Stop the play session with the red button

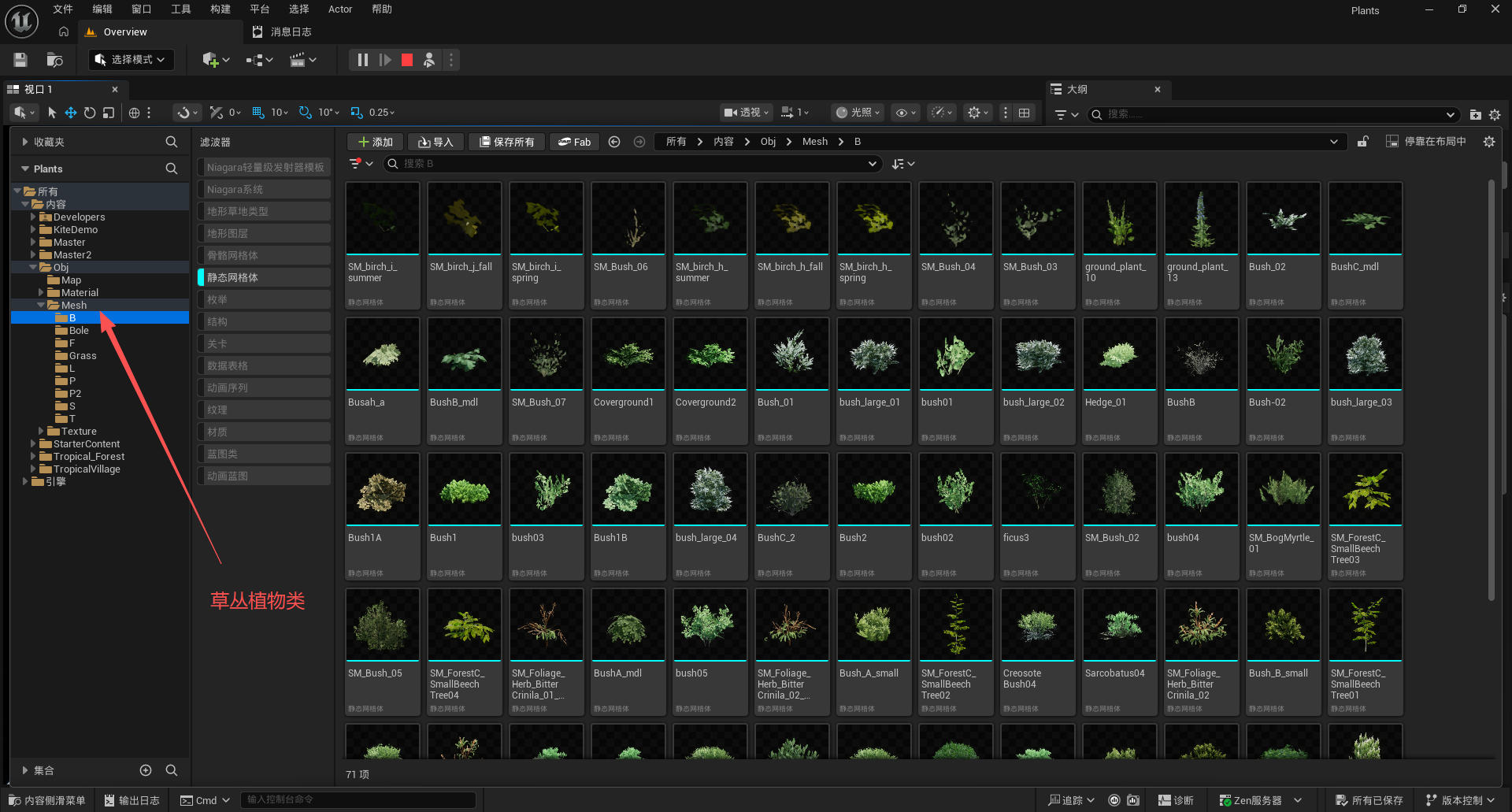coord(407,60)
